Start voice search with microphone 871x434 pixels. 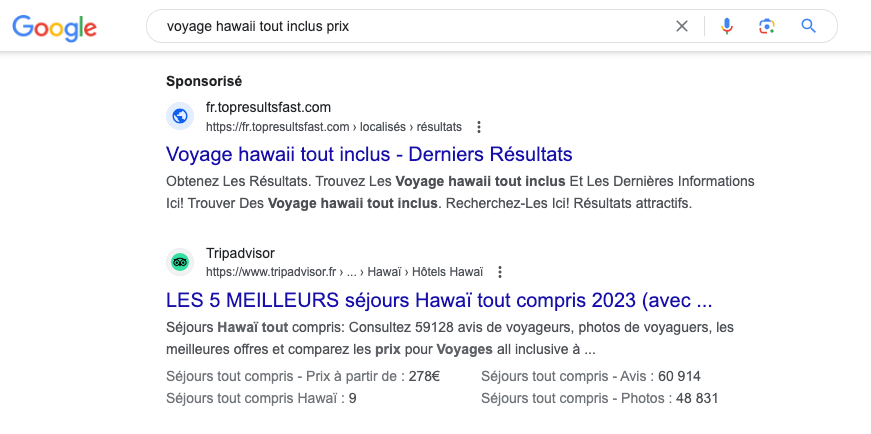(x=727, y=26)
